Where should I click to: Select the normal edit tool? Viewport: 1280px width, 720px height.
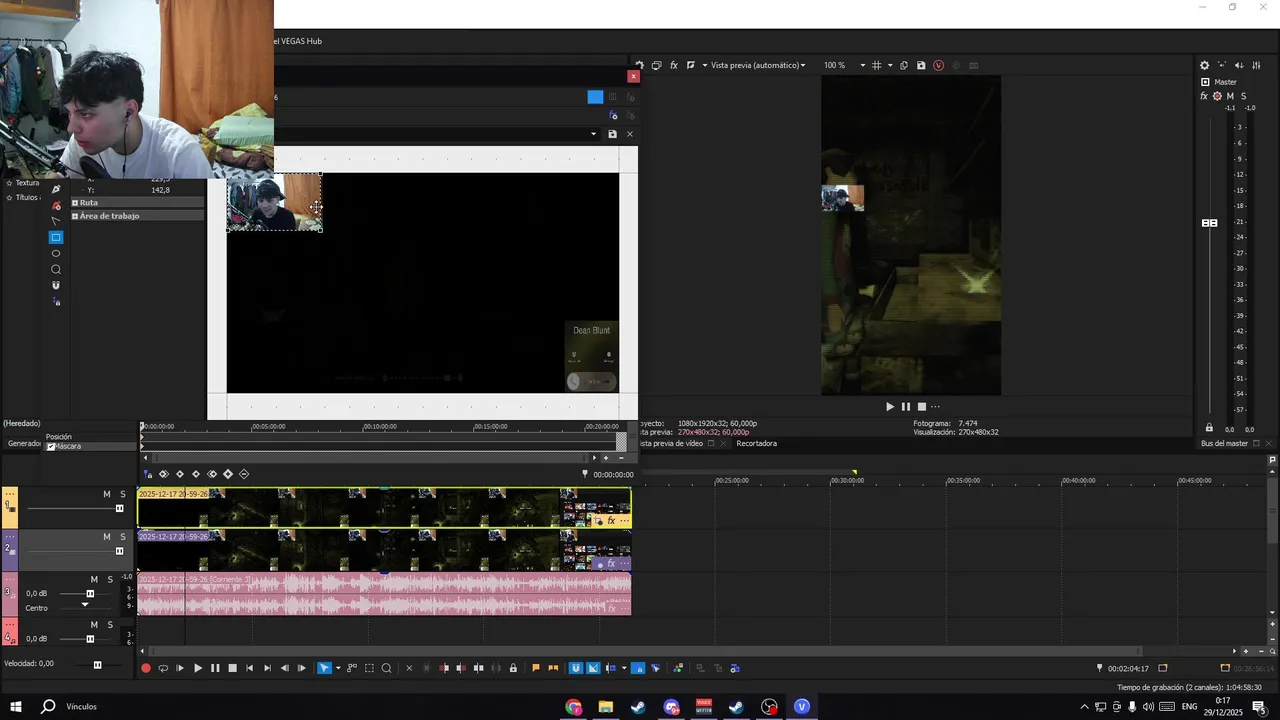pos(324,668)
